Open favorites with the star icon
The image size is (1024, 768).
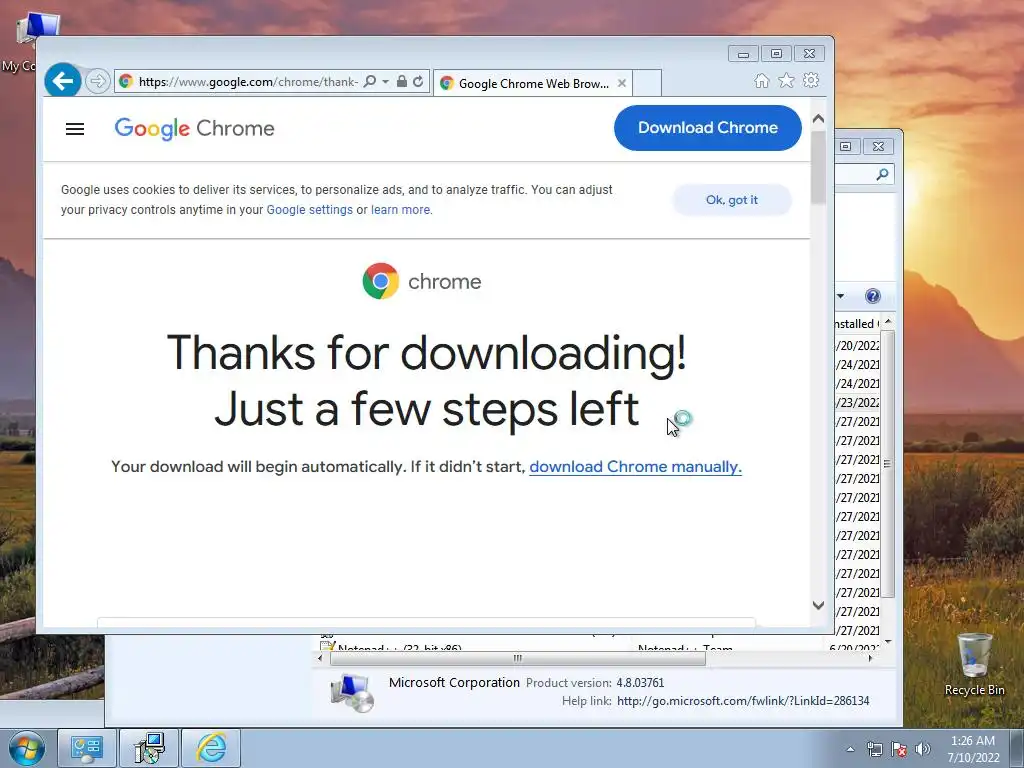tap(786, 80)
